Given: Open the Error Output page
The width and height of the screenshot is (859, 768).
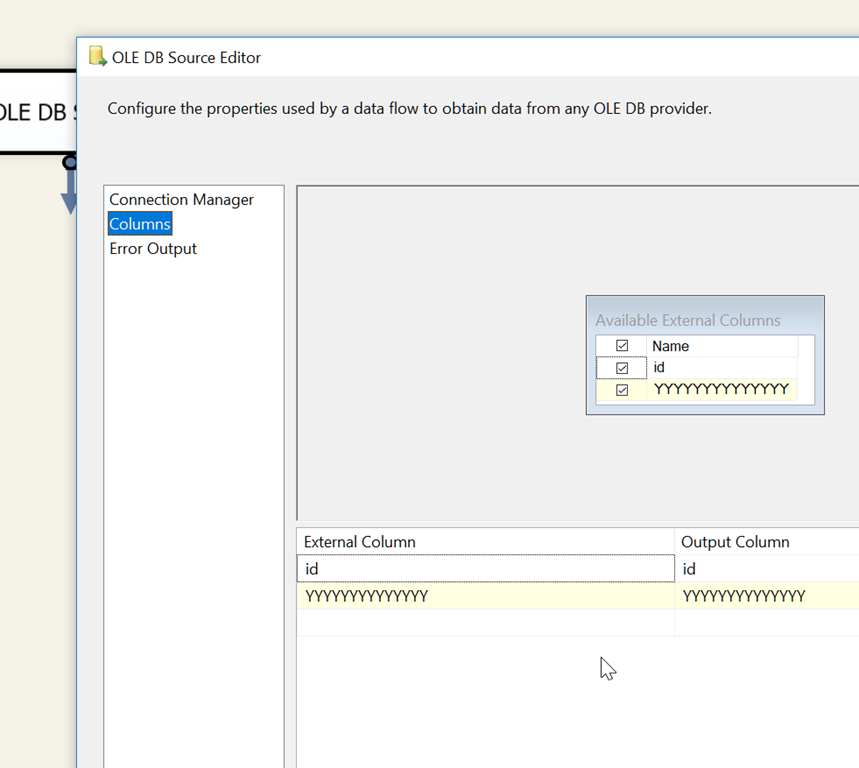Looking at the screenshot, I should (x=153, y=249).
